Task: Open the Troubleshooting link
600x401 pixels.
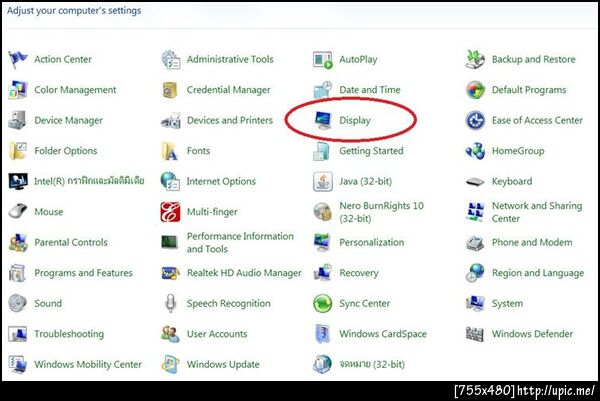Action: pyautogui.click(x=69, y=334)
